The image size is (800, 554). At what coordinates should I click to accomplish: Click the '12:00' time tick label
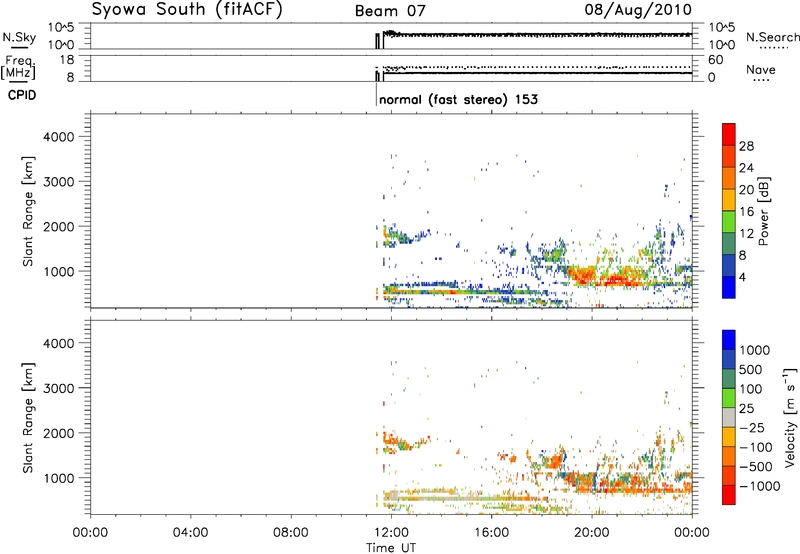point(391,533)
